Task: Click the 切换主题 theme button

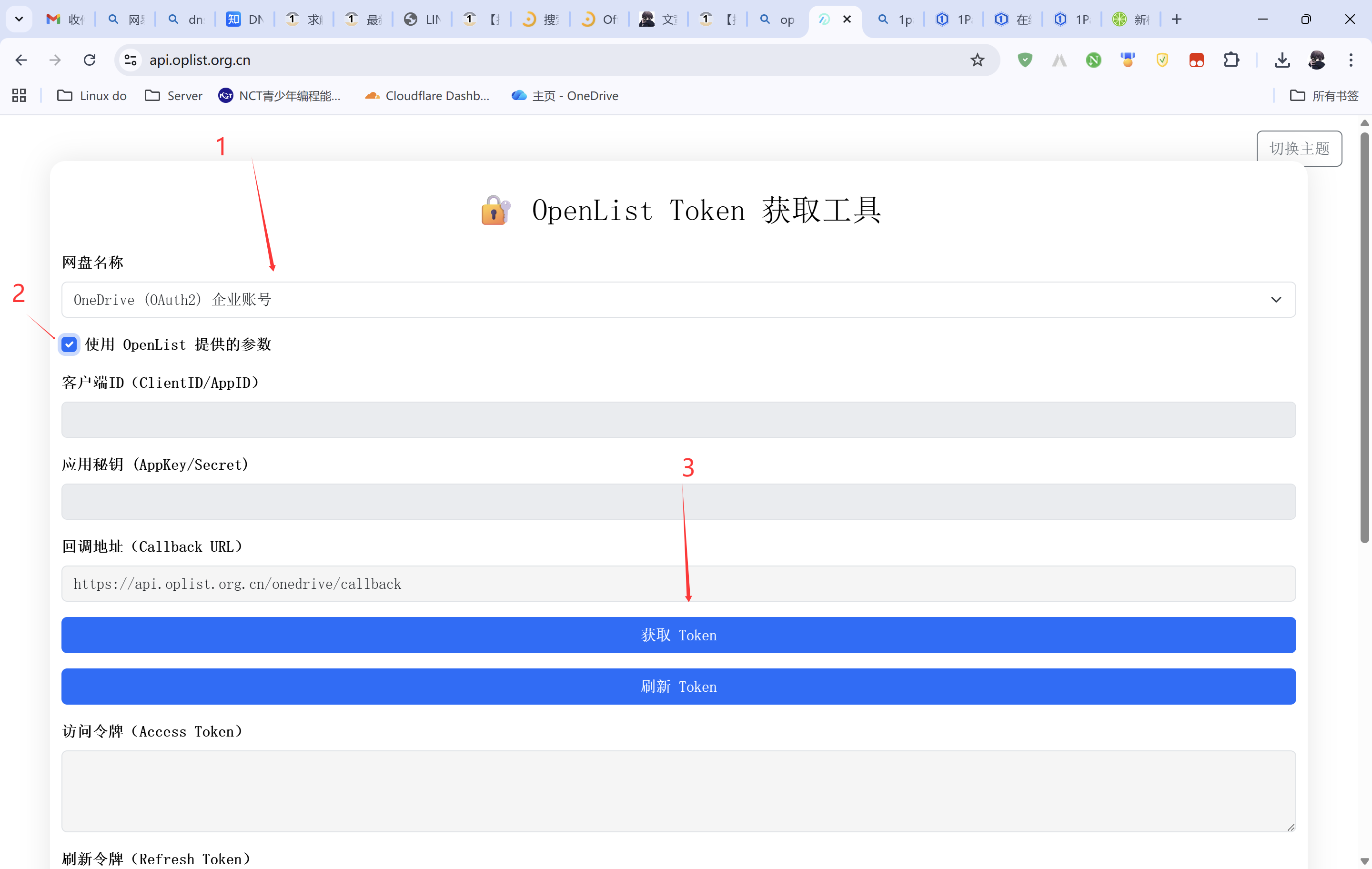Action: pyautogui.click(x=1299, y=148)
